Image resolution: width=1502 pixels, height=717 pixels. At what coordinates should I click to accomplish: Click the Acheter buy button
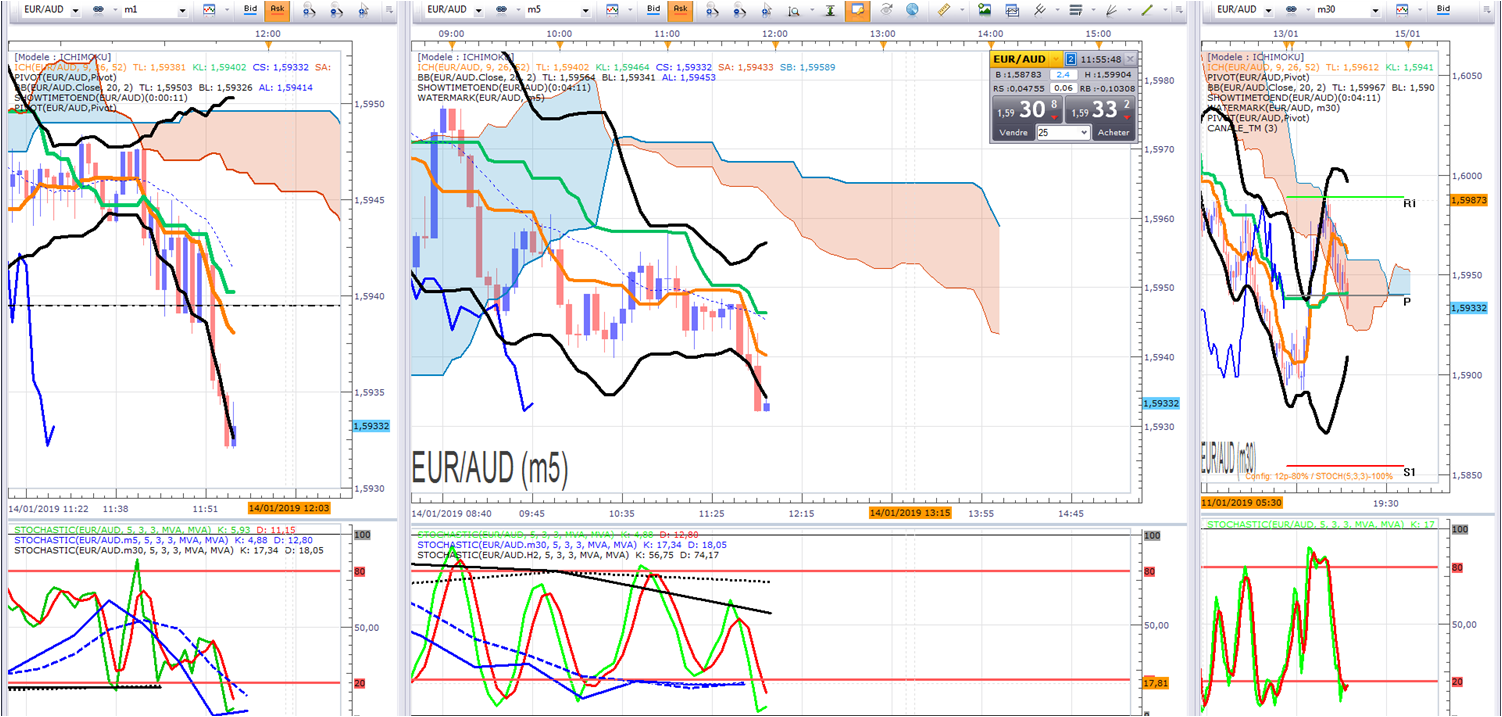pos(1114,132)
